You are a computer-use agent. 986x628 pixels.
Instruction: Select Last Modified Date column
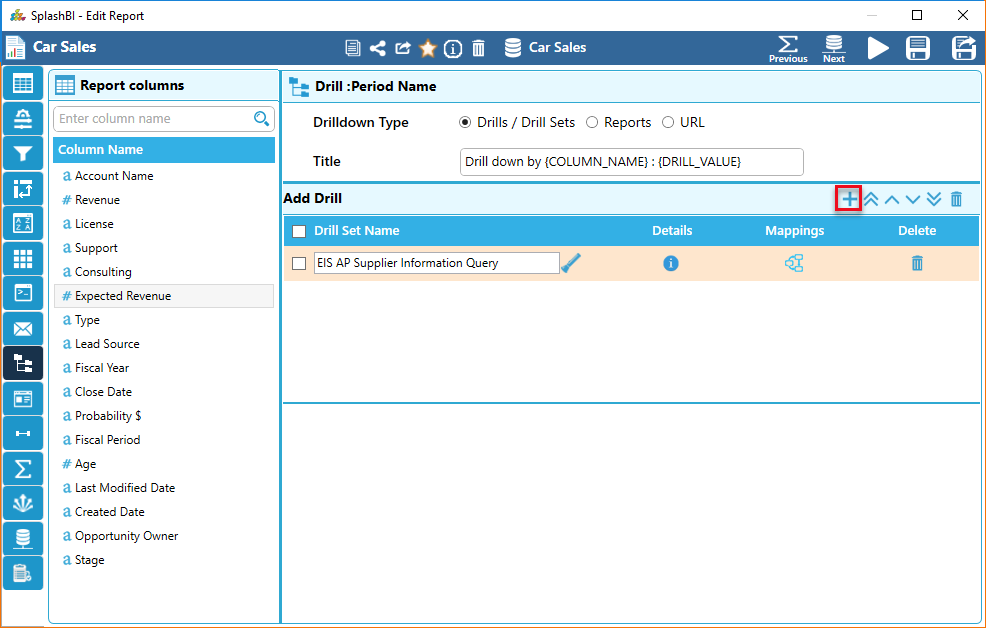tap(164, 488)
